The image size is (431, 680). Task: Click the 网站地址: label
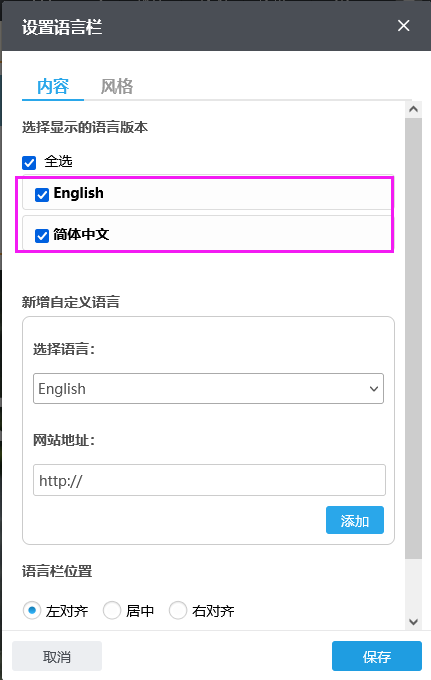click(64, 440)
